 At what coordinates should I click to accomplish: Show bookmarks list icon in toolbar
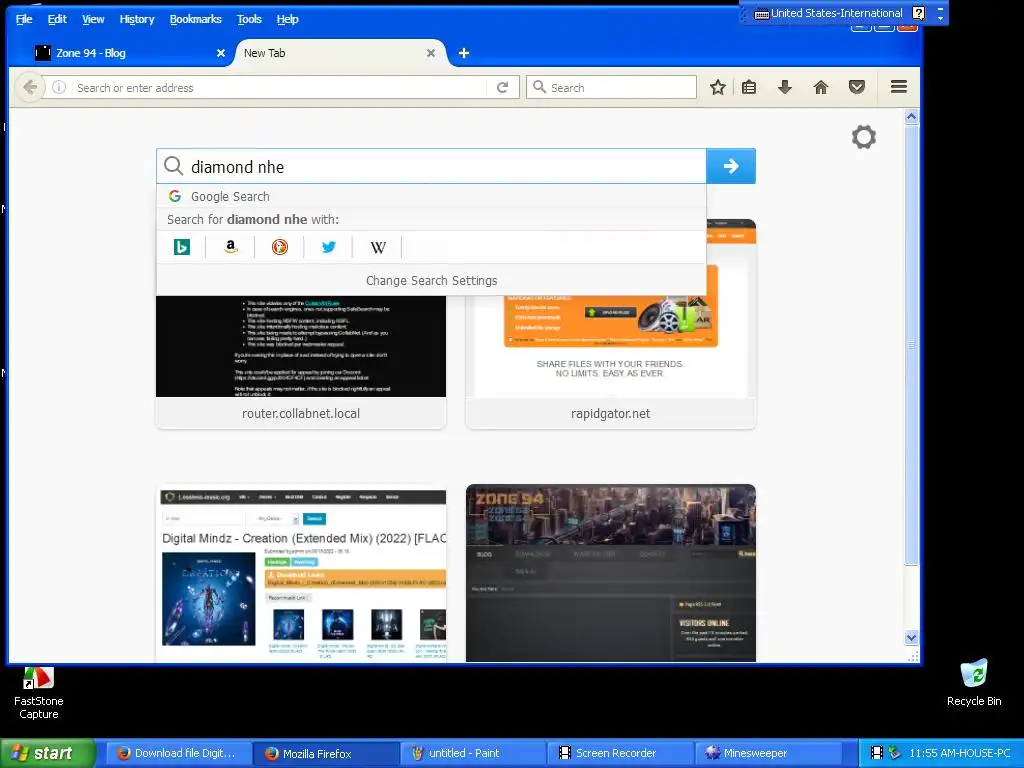click(749, 87)
